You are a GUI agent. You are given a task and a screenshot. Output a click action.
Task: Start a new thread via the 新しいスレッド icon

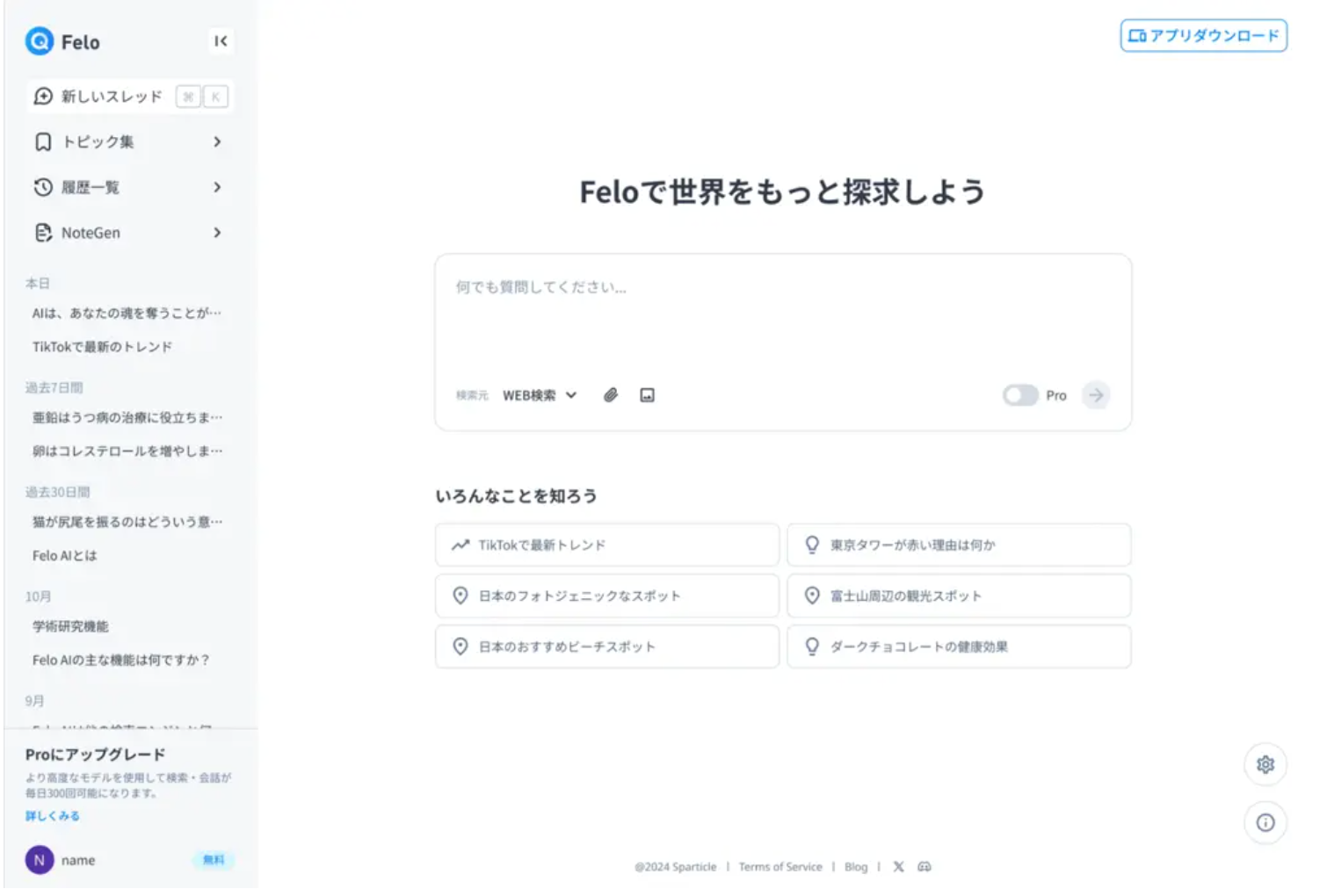pyautogui.click(x=43, y=97)
